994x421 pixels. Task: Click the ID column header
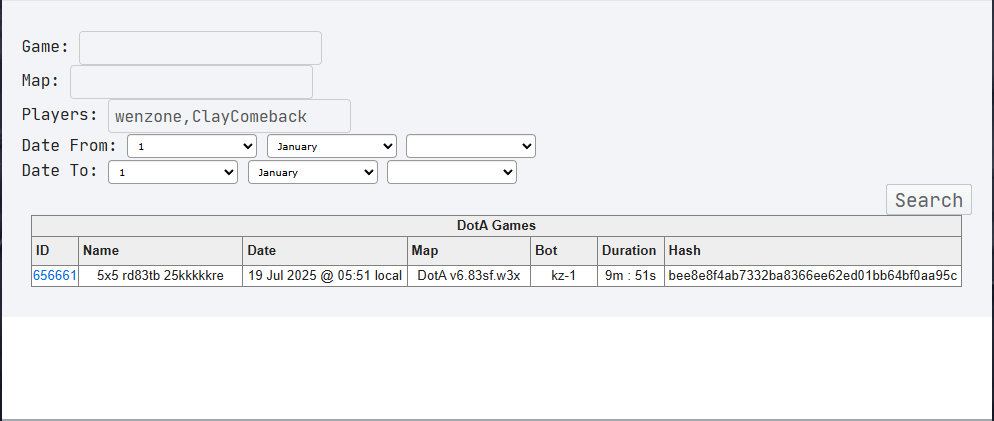coord(55,250)
